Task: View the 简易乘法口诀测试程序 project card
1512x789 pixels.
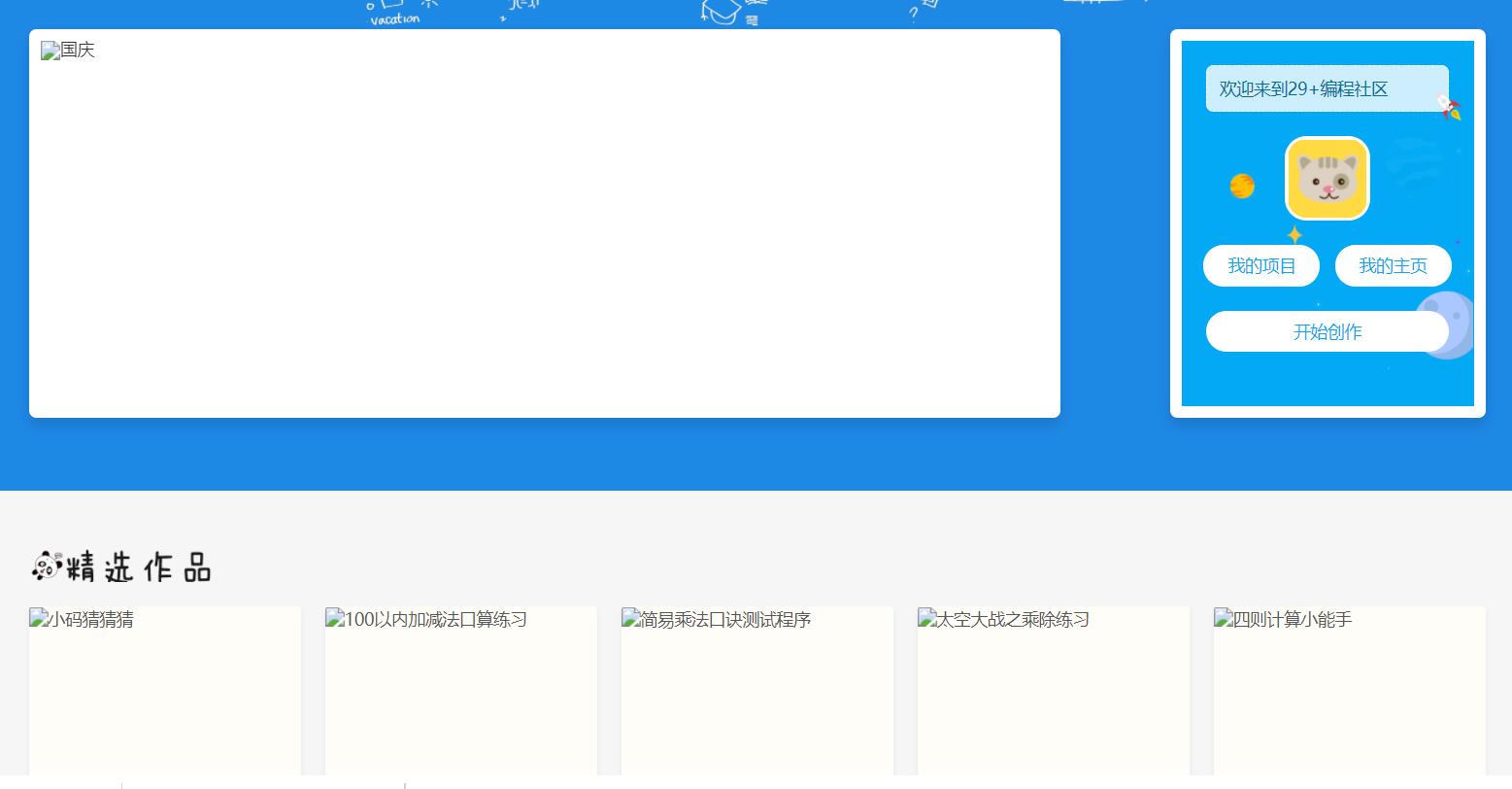Action: click(757, 691)
